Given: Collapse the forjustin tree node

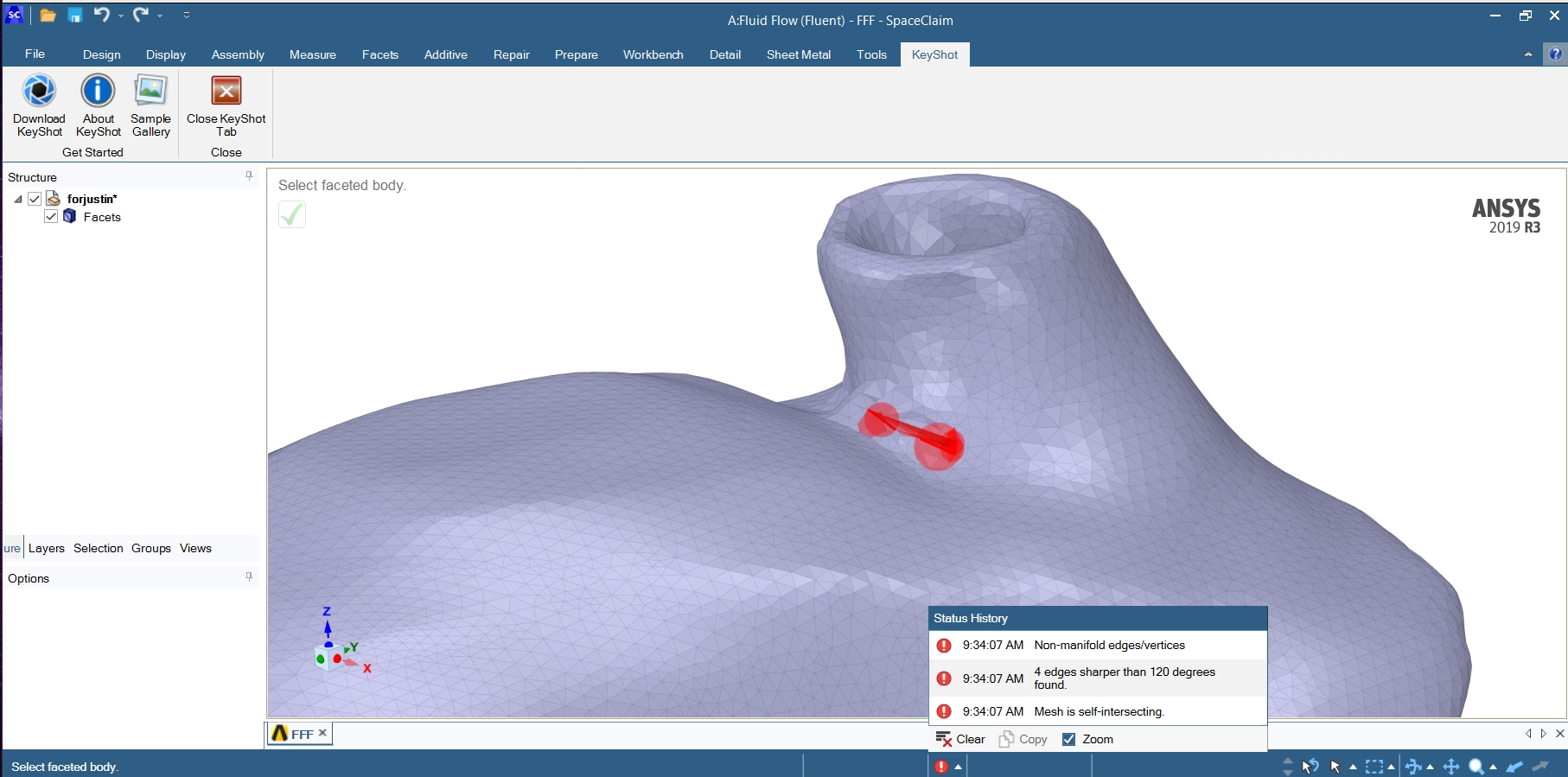Looking at the screenshot, I should click(18, 199).
